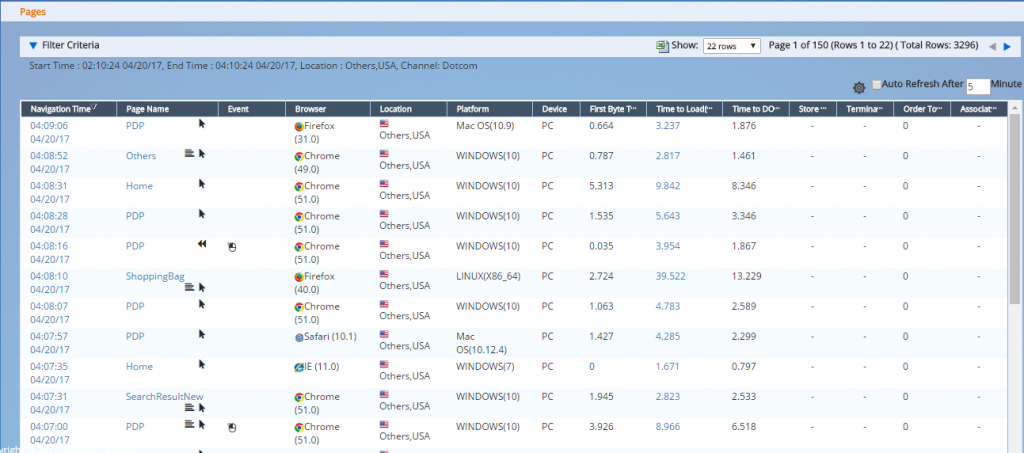
Task: Click the list icon in the 04:07:00 row
Action: pyautogui.click(x=189, y=424)
